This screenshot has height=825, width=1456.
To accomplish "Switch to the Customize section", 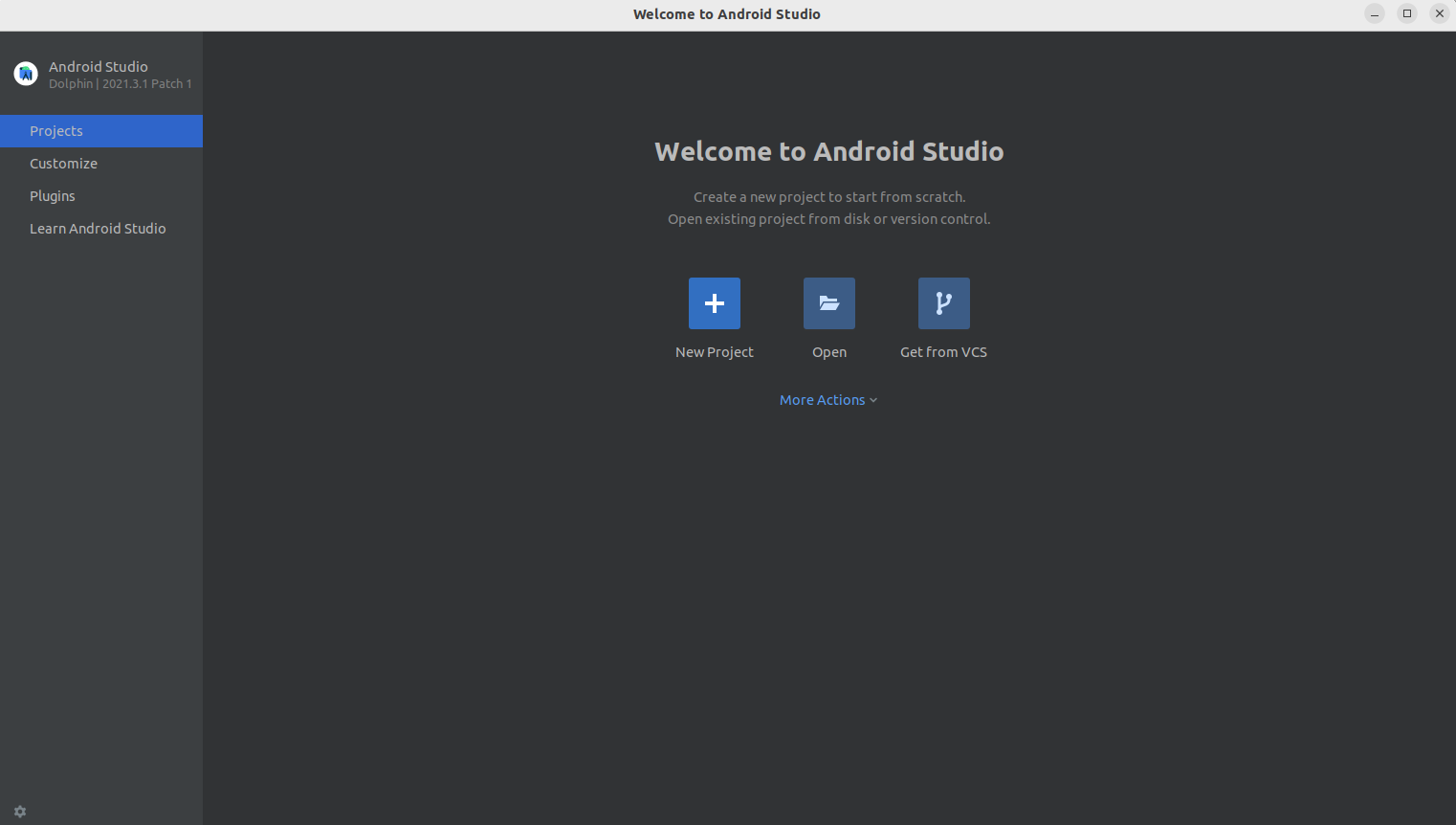I will pos(63,163).
